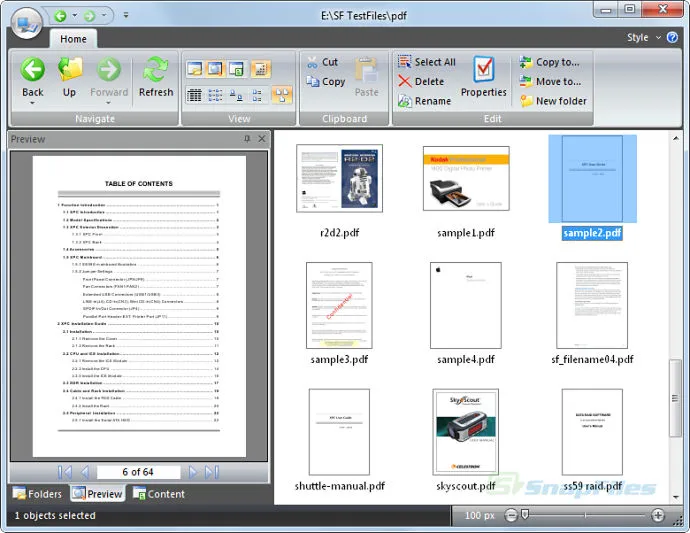Select the Thumbnails view mode
This screenshot has width=690, height=533.
282,95
